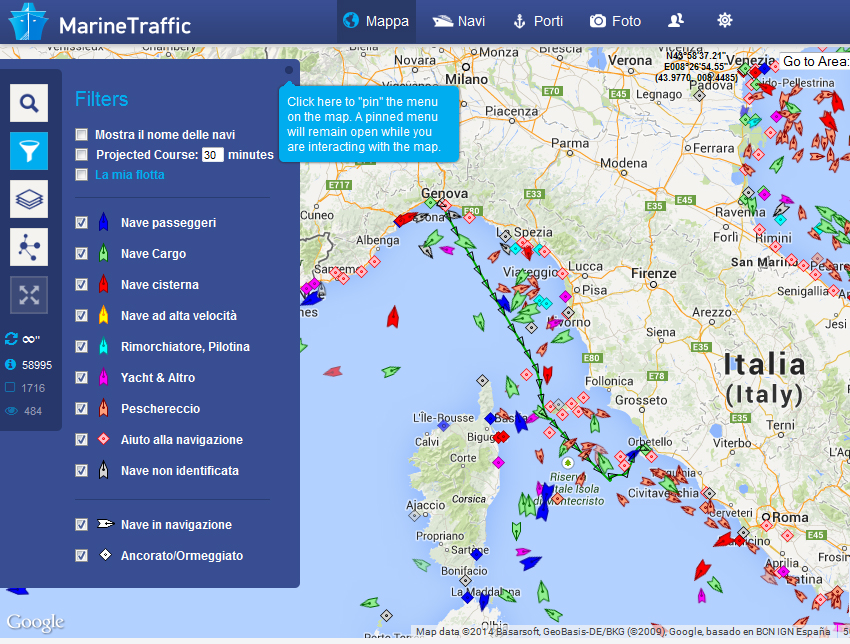Uncheck Nave Cargo filter

pyautogui.click(x=81, y=254)
